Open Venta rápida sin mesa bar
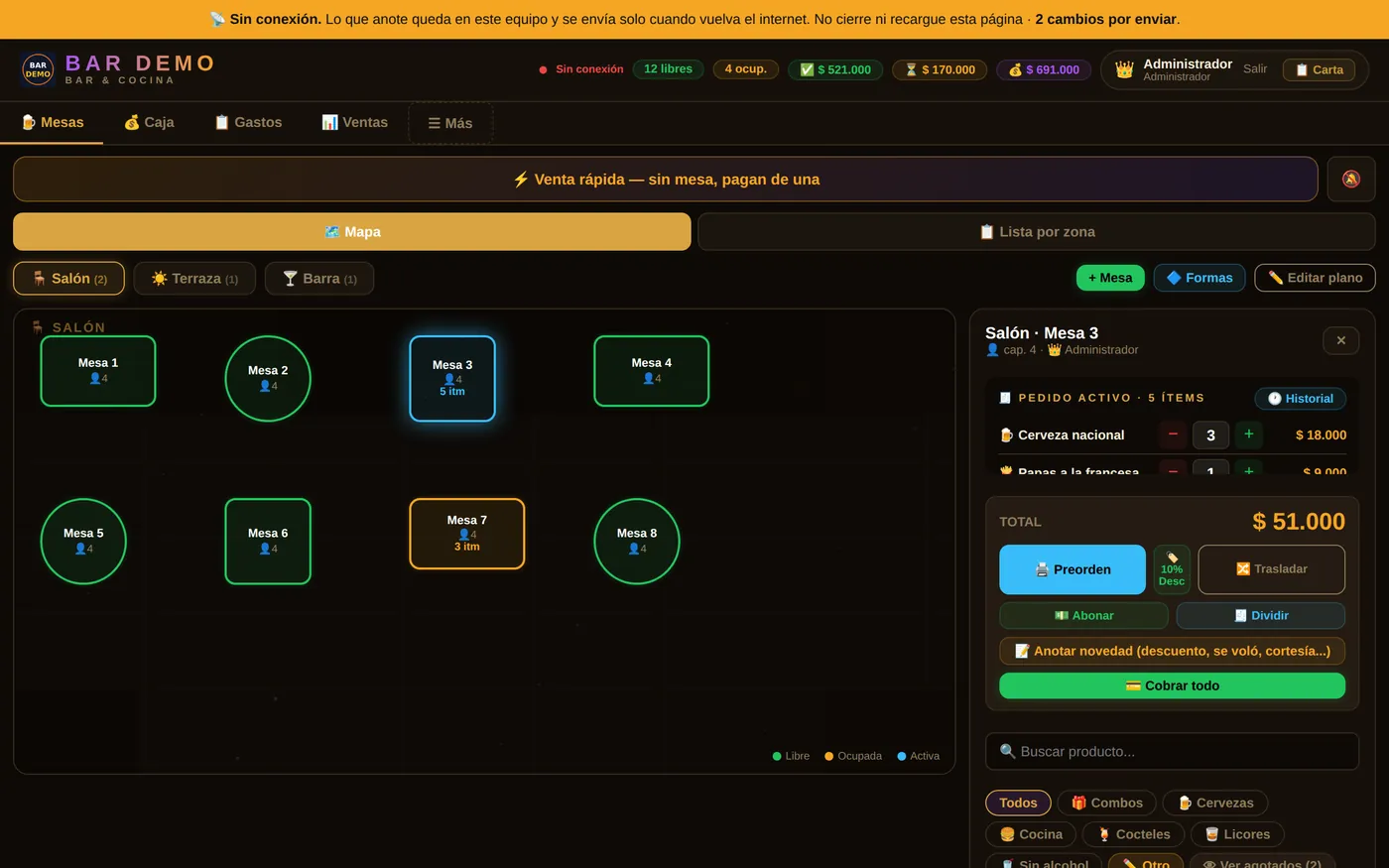The width and height of the screenshot is (1389, 868). (x=666, y=179)
